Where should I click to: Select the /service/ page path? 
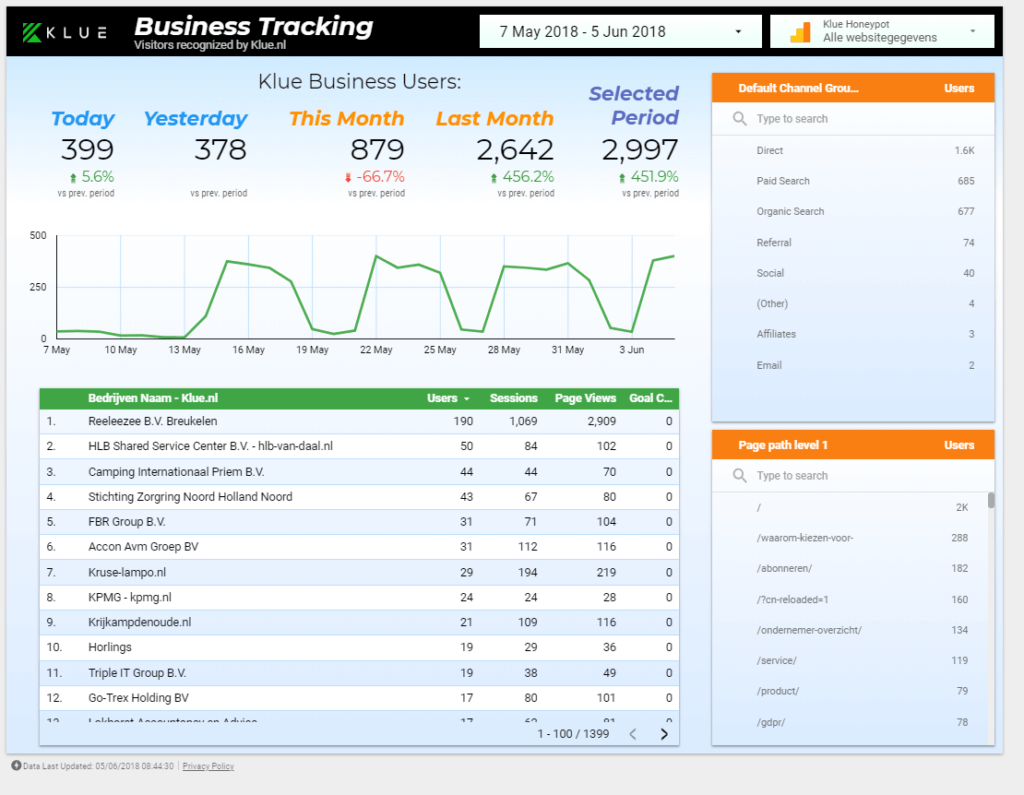point(850,660)
